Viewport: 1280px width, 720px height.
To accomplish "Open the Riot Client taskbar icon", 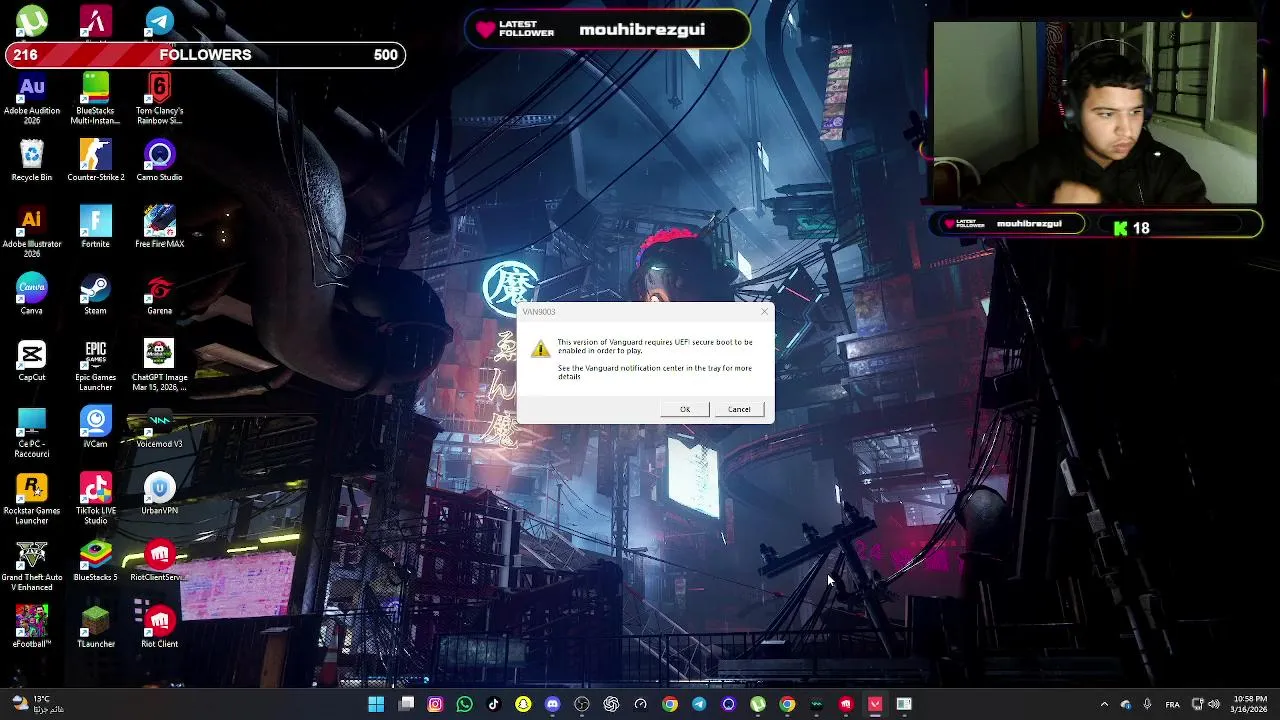I will pyautogui.click(x=846, y=704).
